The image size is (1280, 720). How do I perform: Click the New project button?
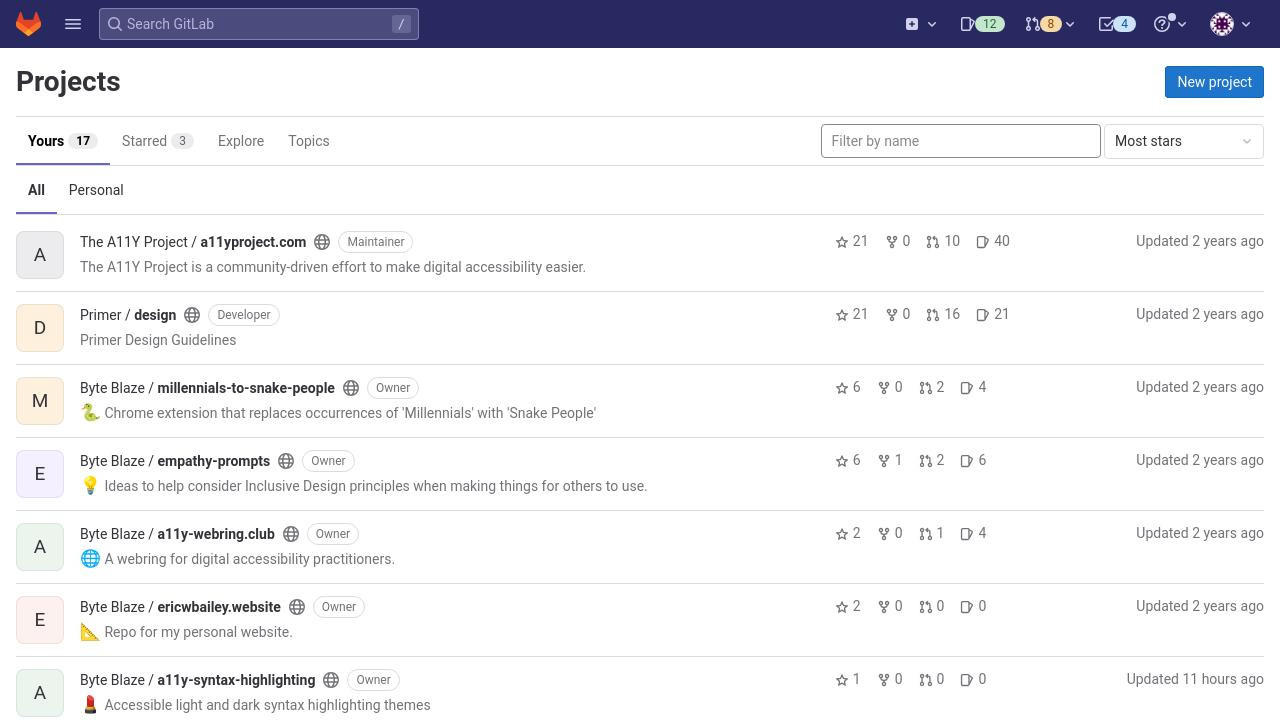(1214, 82)
